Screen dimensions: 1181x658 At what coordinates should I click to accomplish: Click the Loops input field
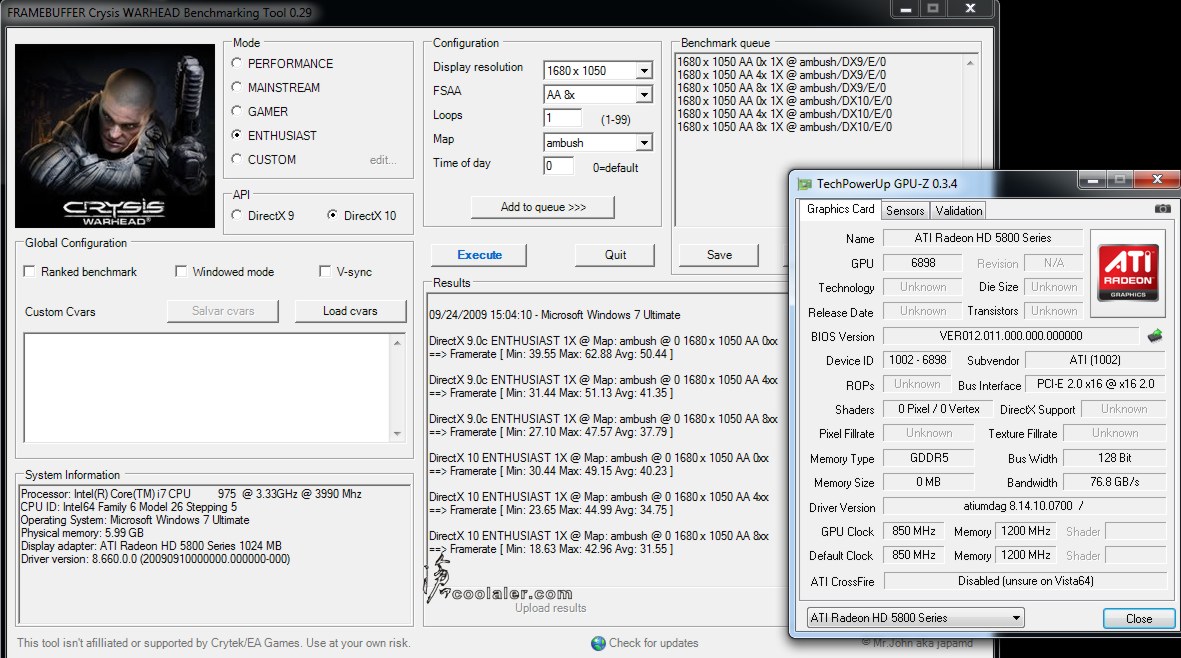[x=562, y=118]
